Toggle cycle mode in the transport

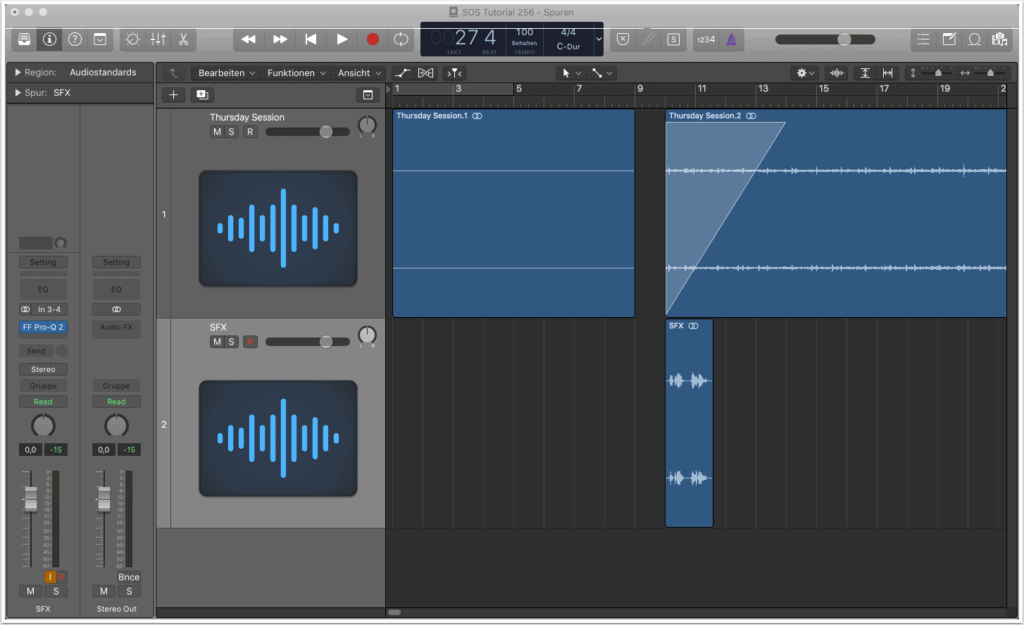coord(401,39)
